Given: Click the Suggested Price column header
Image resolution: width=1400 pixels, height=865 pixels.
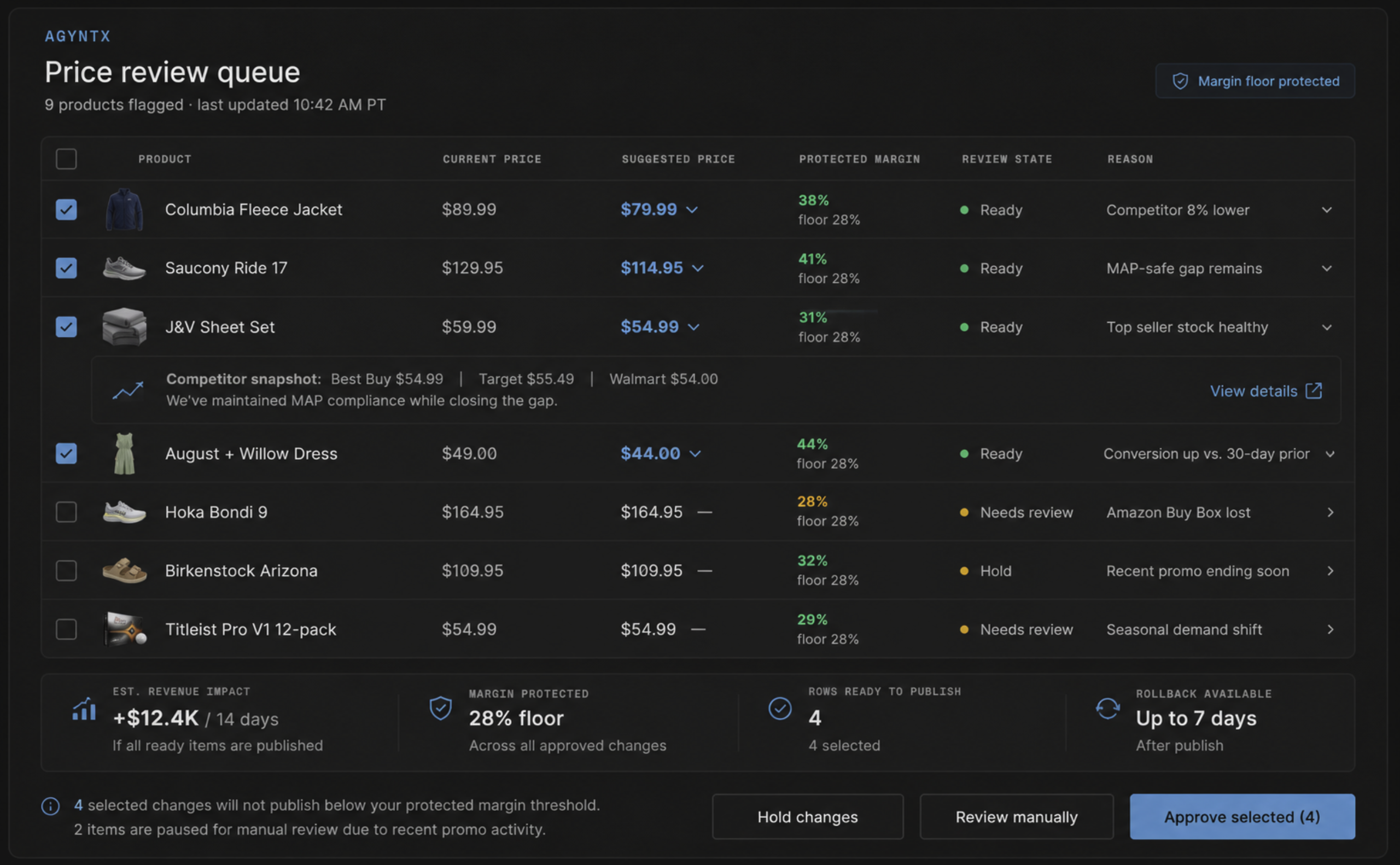Looking at the screenshot, I should click(x=679, y=159).
